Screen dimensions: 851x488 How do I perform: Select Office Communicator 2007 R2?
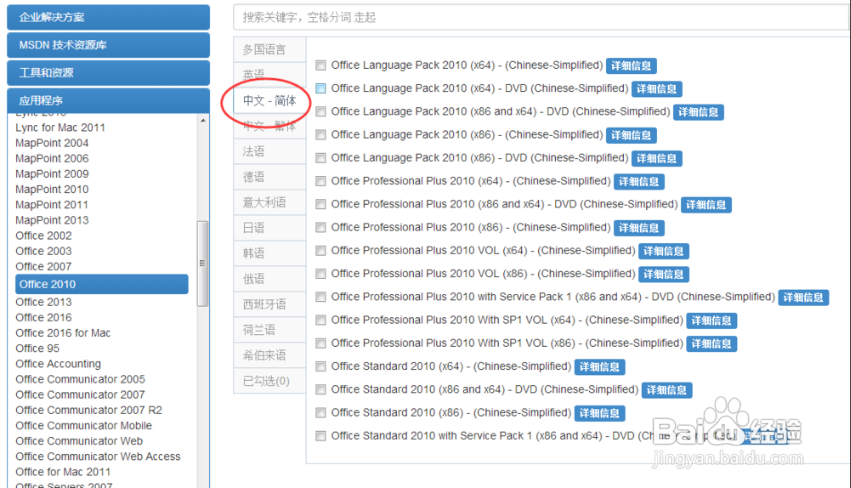coord(89,410)
